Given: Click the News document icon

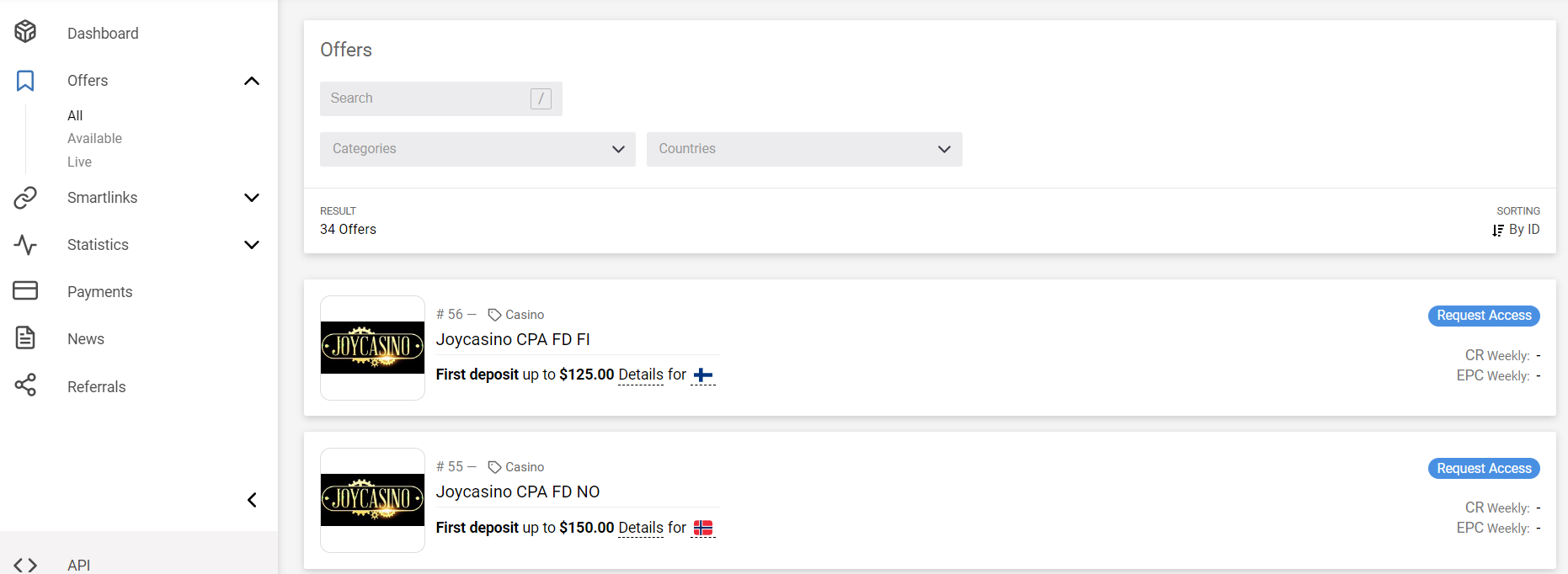Looking at the screenshot, I should [x=25, y=338].
